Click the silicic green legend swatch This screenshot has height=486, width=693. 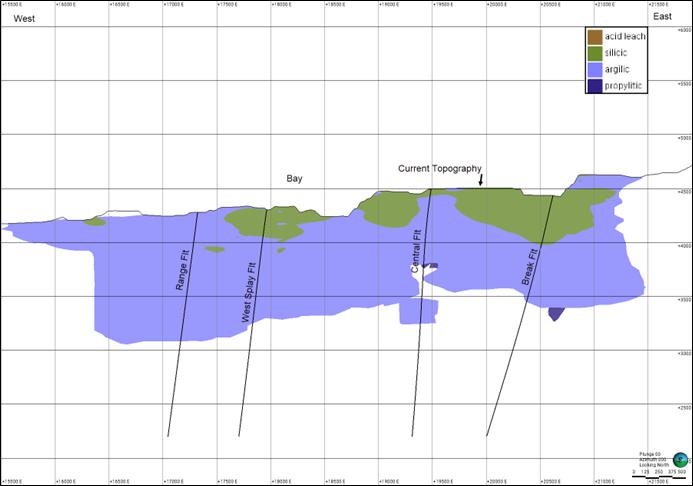(x=595, y=53)
